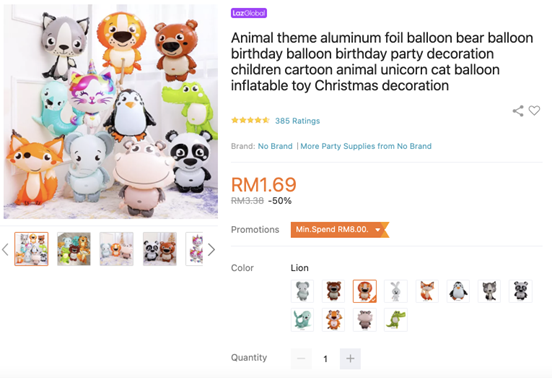552x378 pixels.
Task: Open the No Brand link
Action: [275, 146]
